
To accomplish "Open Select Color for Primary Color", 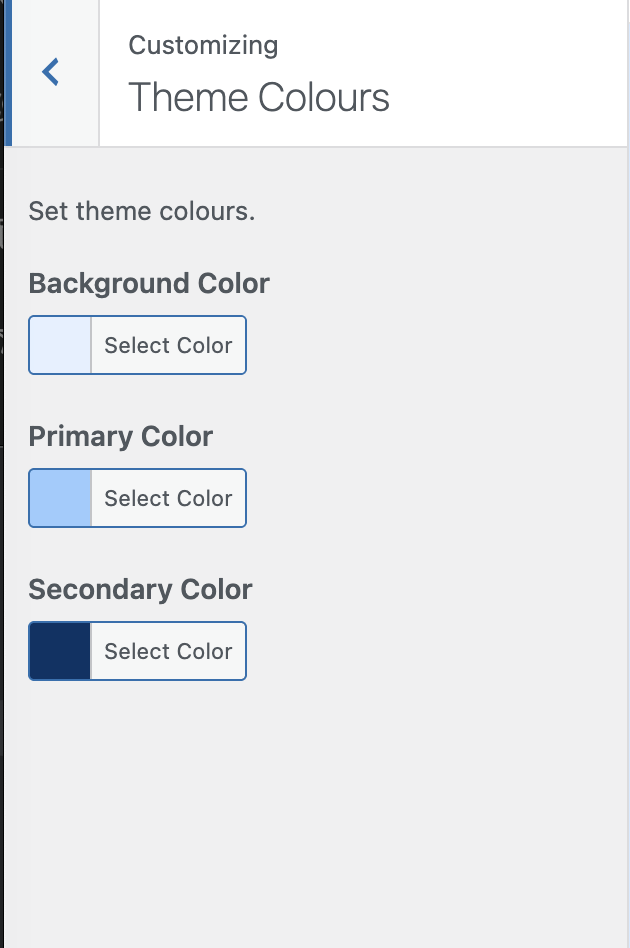I will point(168,498).
